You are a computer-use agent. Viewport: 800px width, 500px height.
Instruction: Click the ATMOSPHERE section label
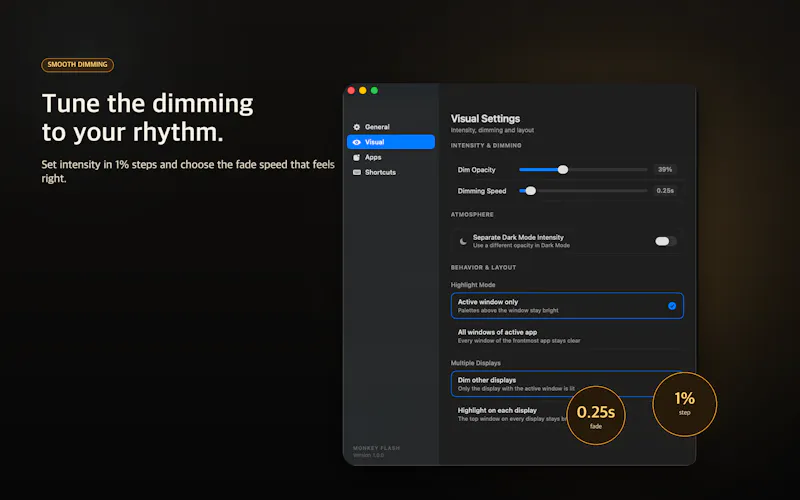[472, 215]
